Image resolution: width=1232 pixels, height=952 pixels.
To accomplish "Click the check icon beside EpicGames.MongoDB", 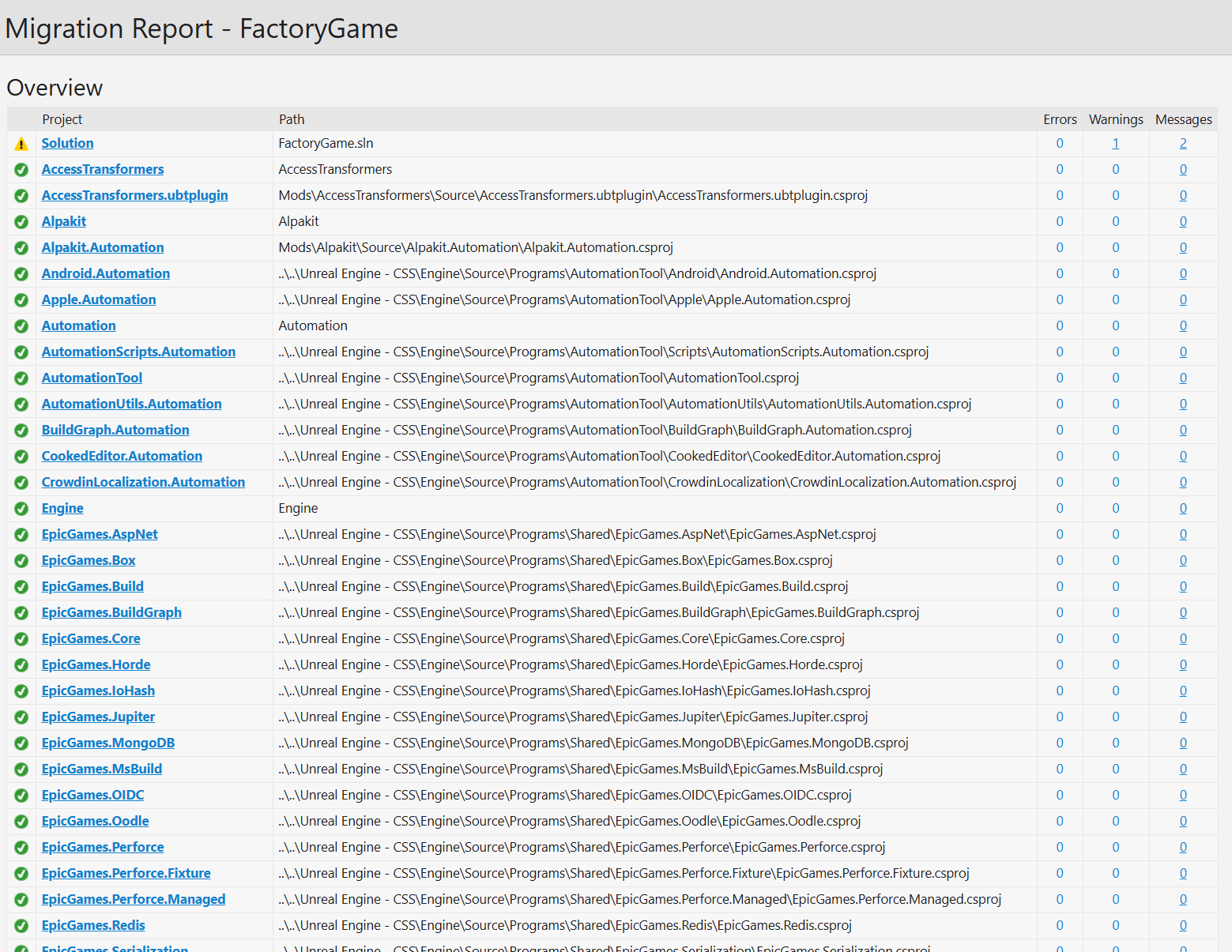I will (21, 743).
